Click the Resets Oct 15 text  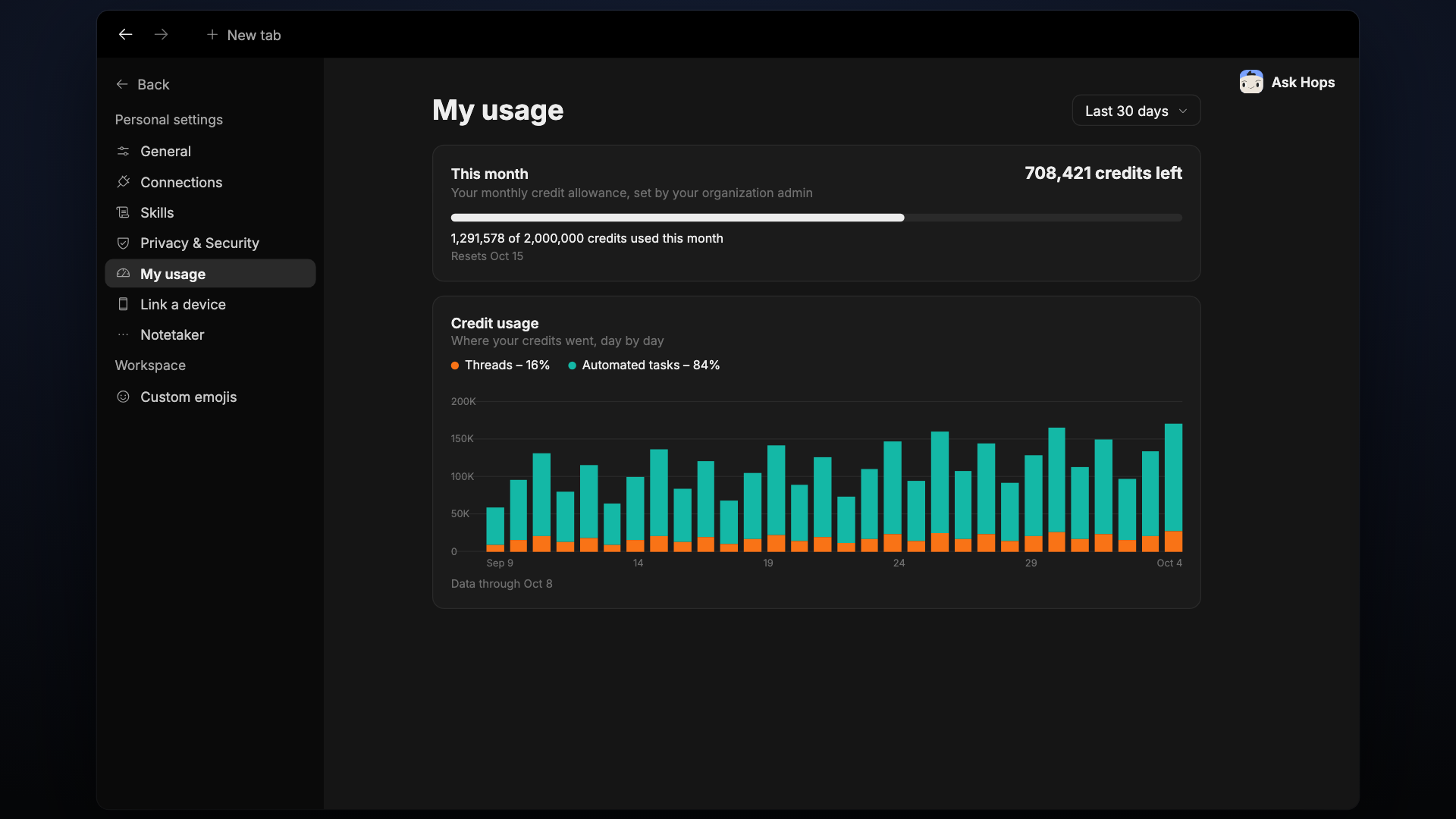tap(487, 256)
